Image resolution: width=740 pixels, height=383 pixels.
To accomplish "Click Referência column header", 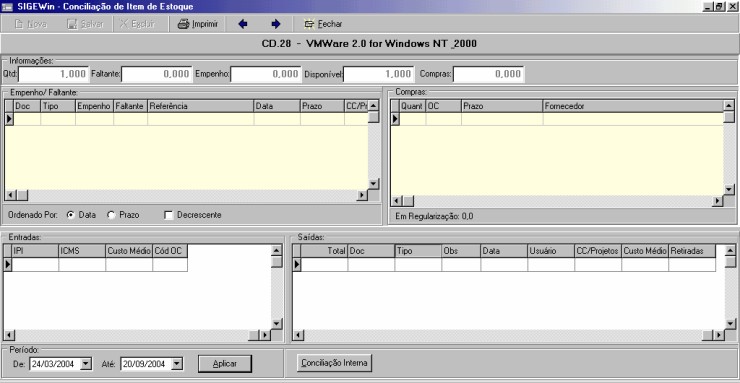I will tap(201, 106).
